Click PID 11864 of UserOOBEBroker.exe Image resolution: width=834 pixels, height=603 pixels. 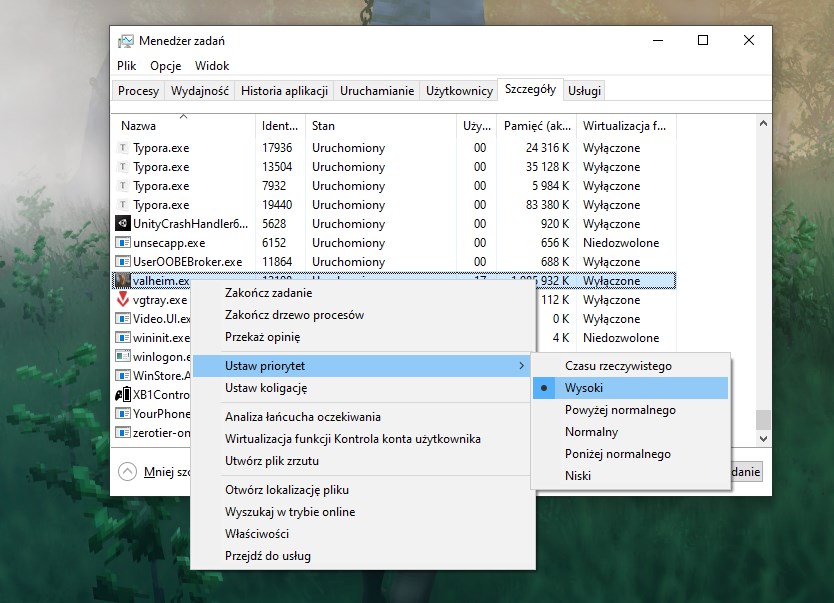[x=277, y=262]
